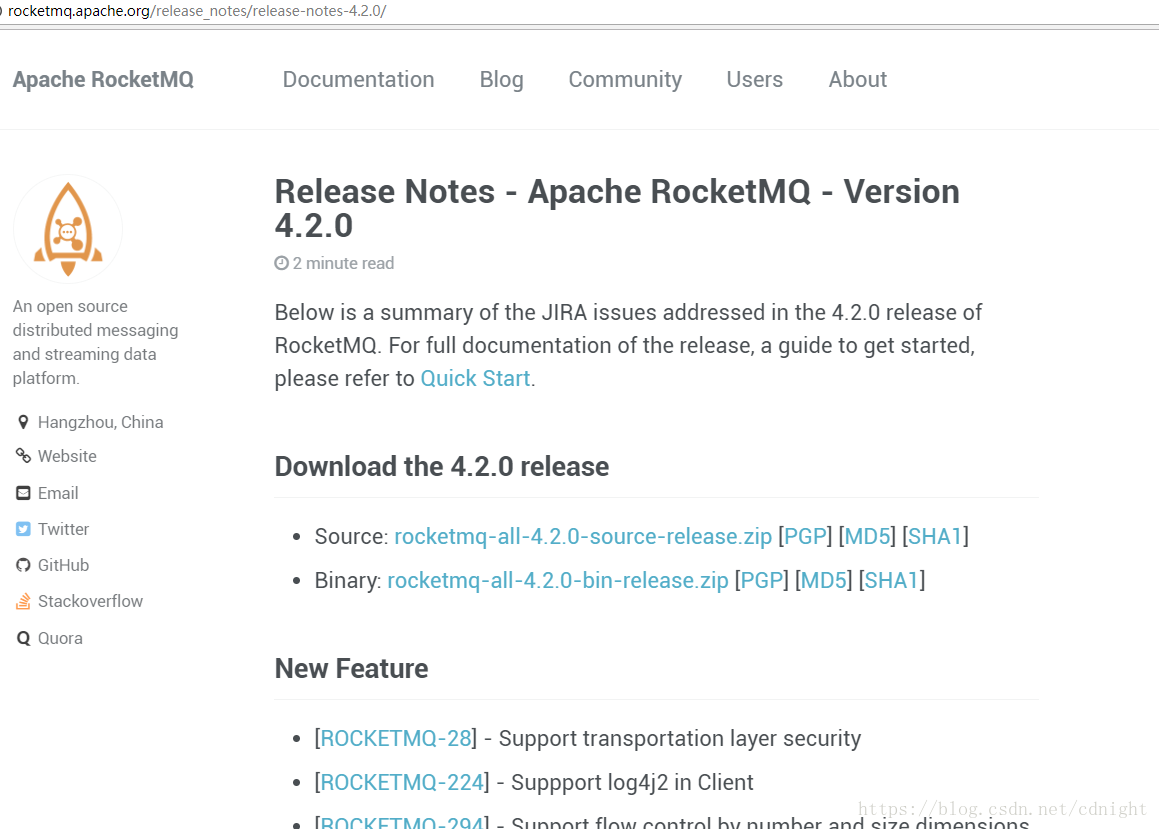
Task: Click the 'New Feature' heading
Action: (x=351, y=669)
